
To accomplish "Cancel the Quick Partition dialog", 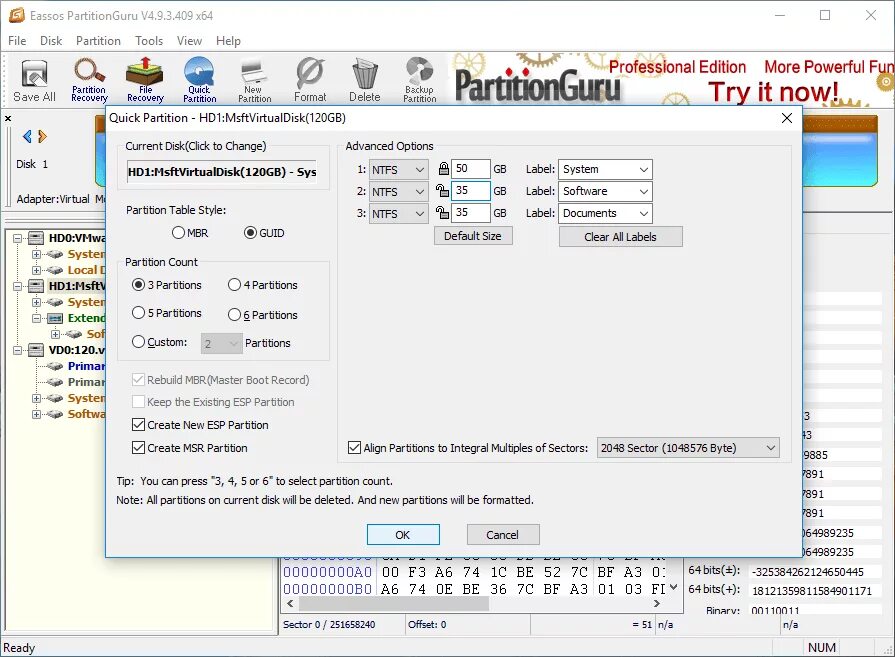I will (503, 535).
